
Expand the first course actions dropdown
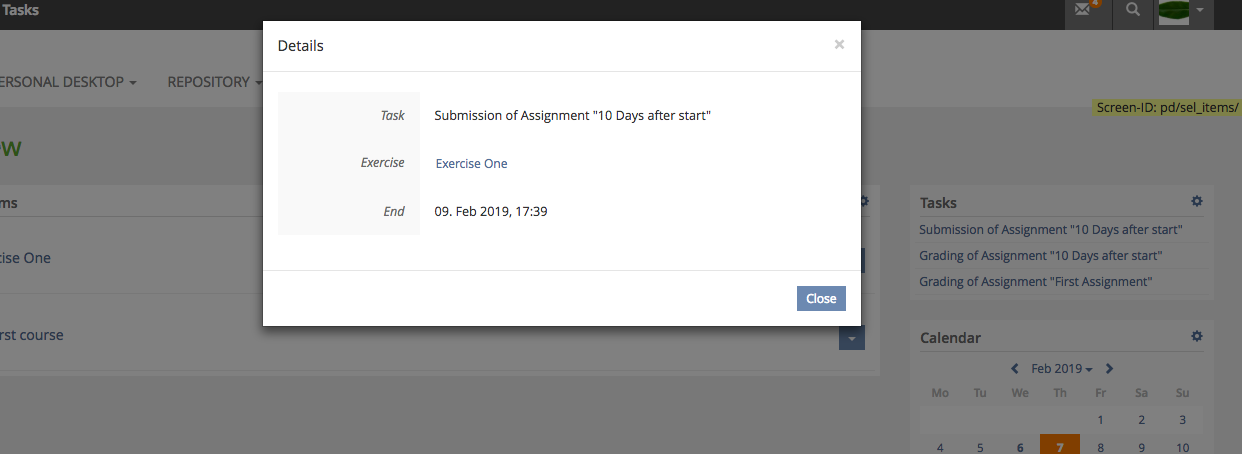(851, 338)
